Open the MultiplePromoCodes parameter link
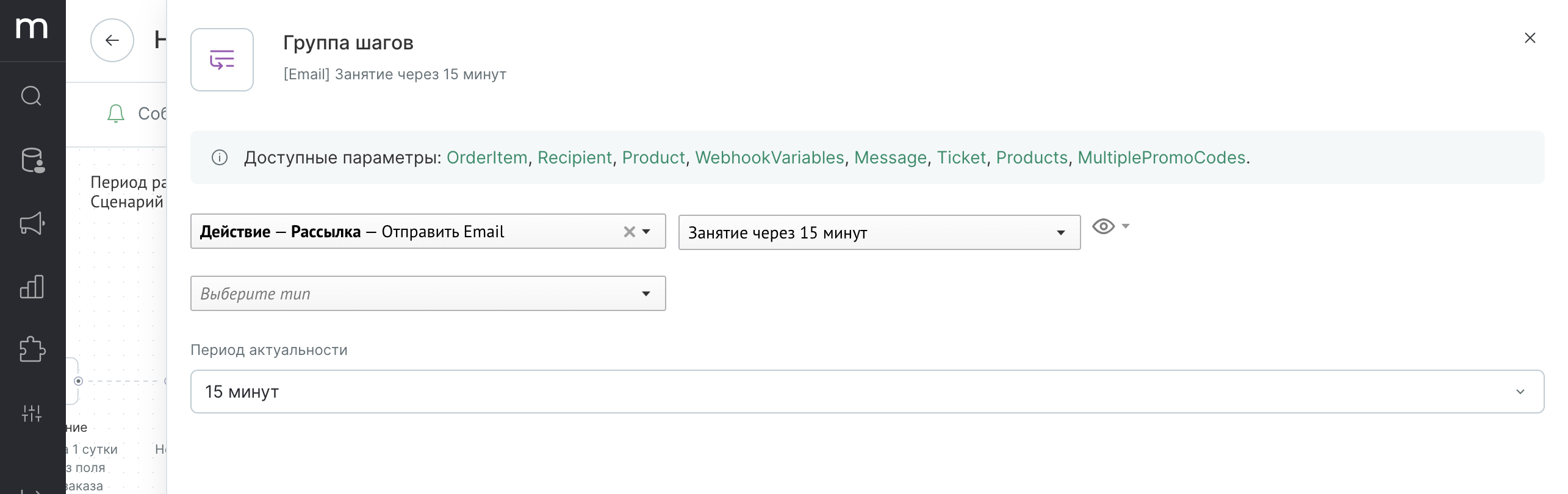This screenshot has width=1568, height=494. point(1162,157)
